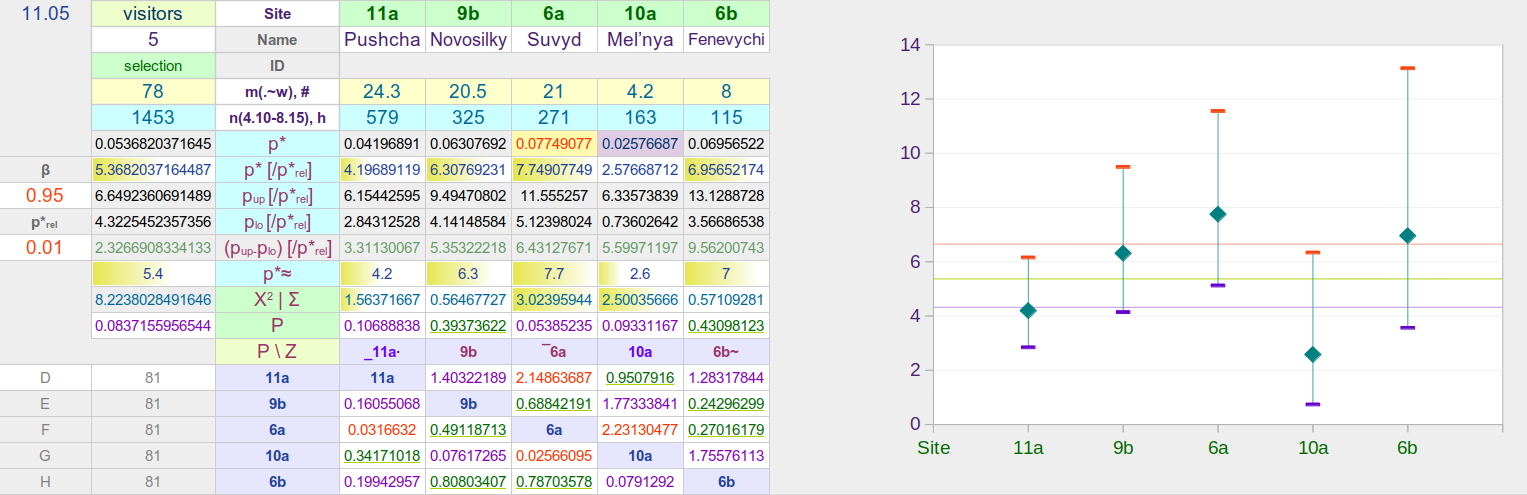Select the Pushcha site name cell
1527x495 pixels.
pos(383,40)
